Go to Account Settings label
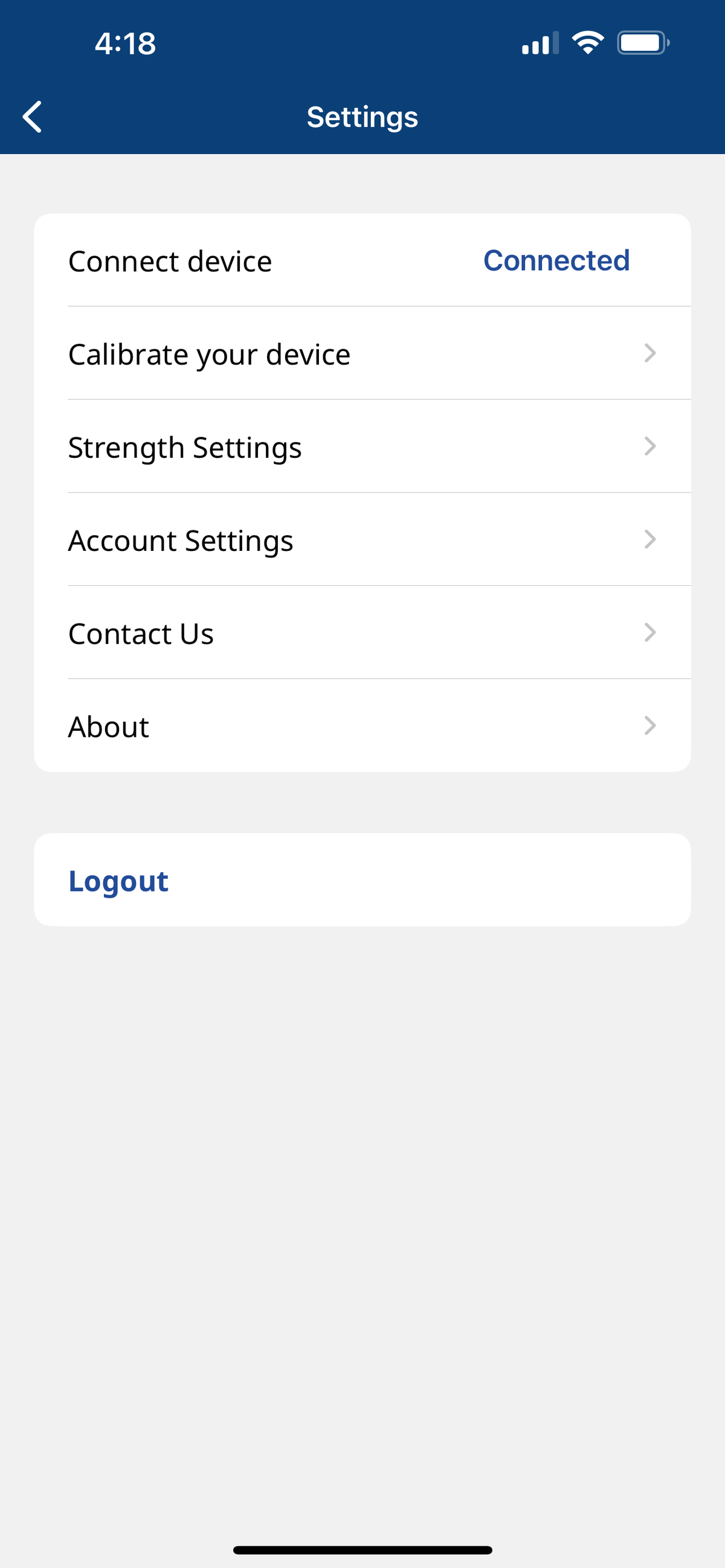The width and height of the screenshot is (725, 1568). coord(181,541)
